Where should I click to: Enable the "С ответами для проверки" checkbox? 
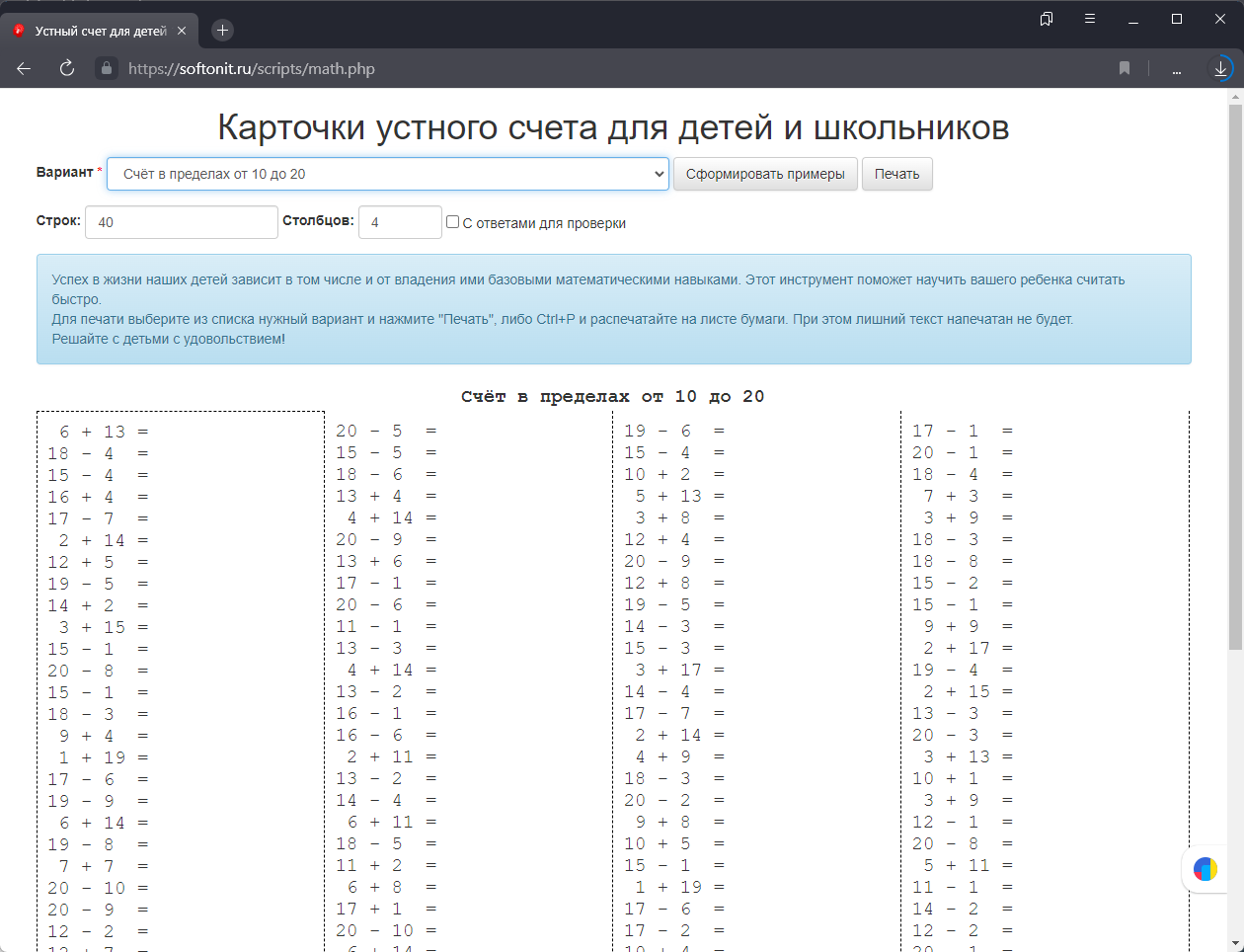[x=452, y=222]
